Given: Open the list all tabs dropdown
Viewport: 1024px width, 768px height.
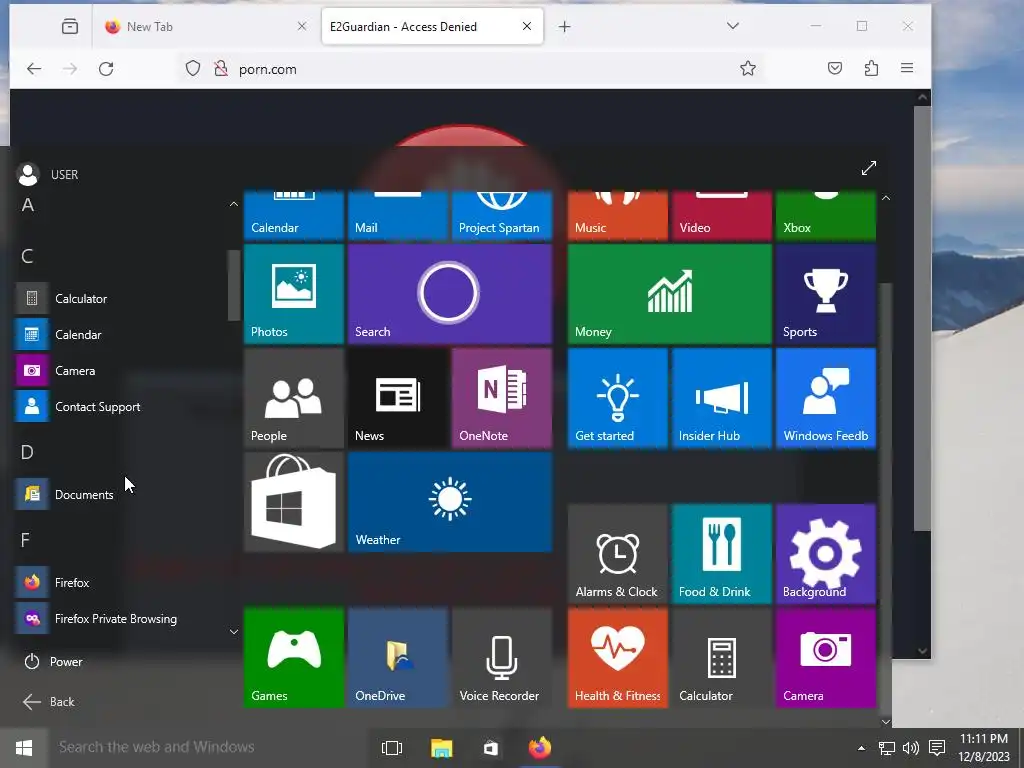Looking at the screenshot, I should (733, 26).
